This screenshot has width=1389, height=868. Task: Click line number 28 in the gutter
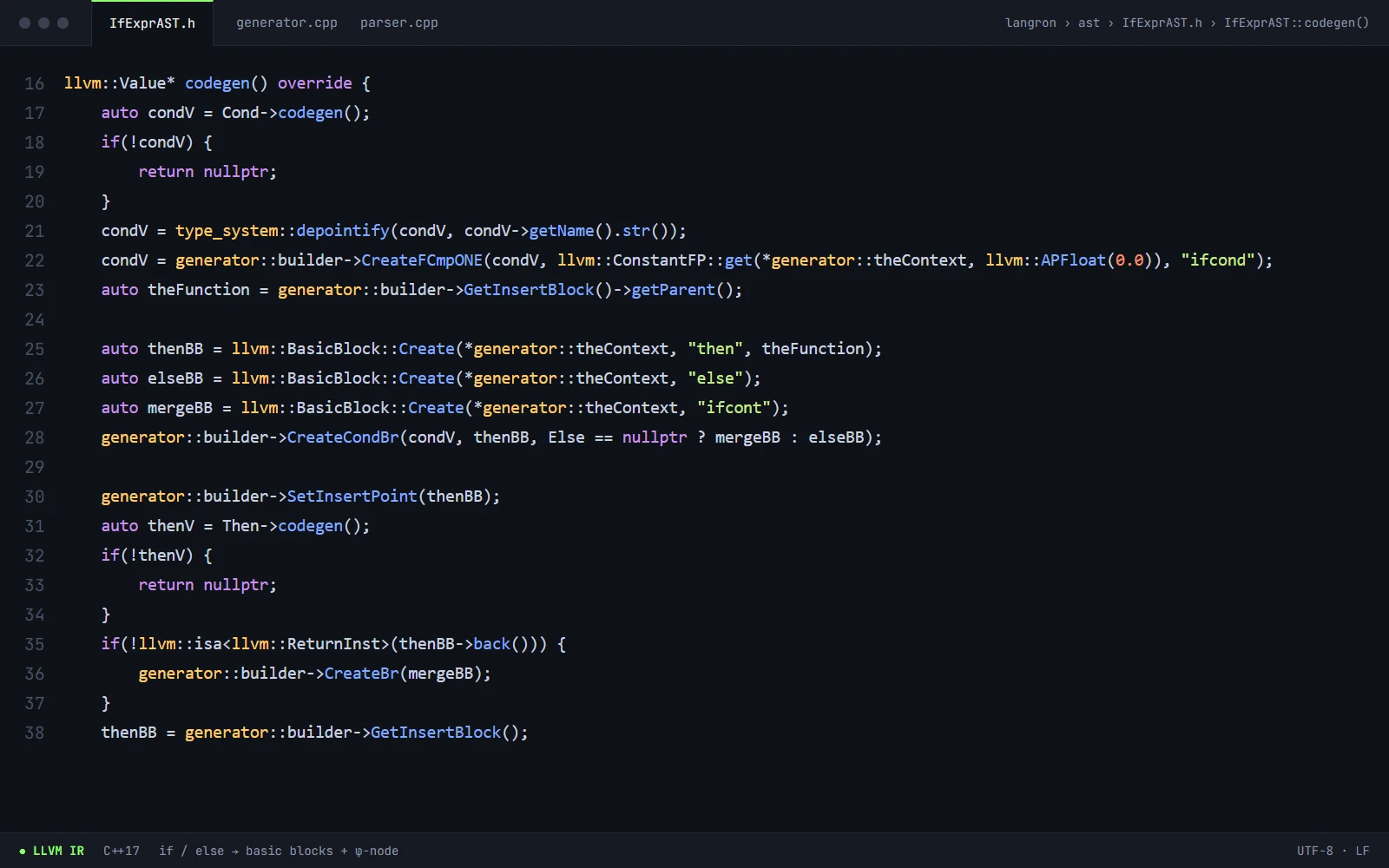pos(35,437)
